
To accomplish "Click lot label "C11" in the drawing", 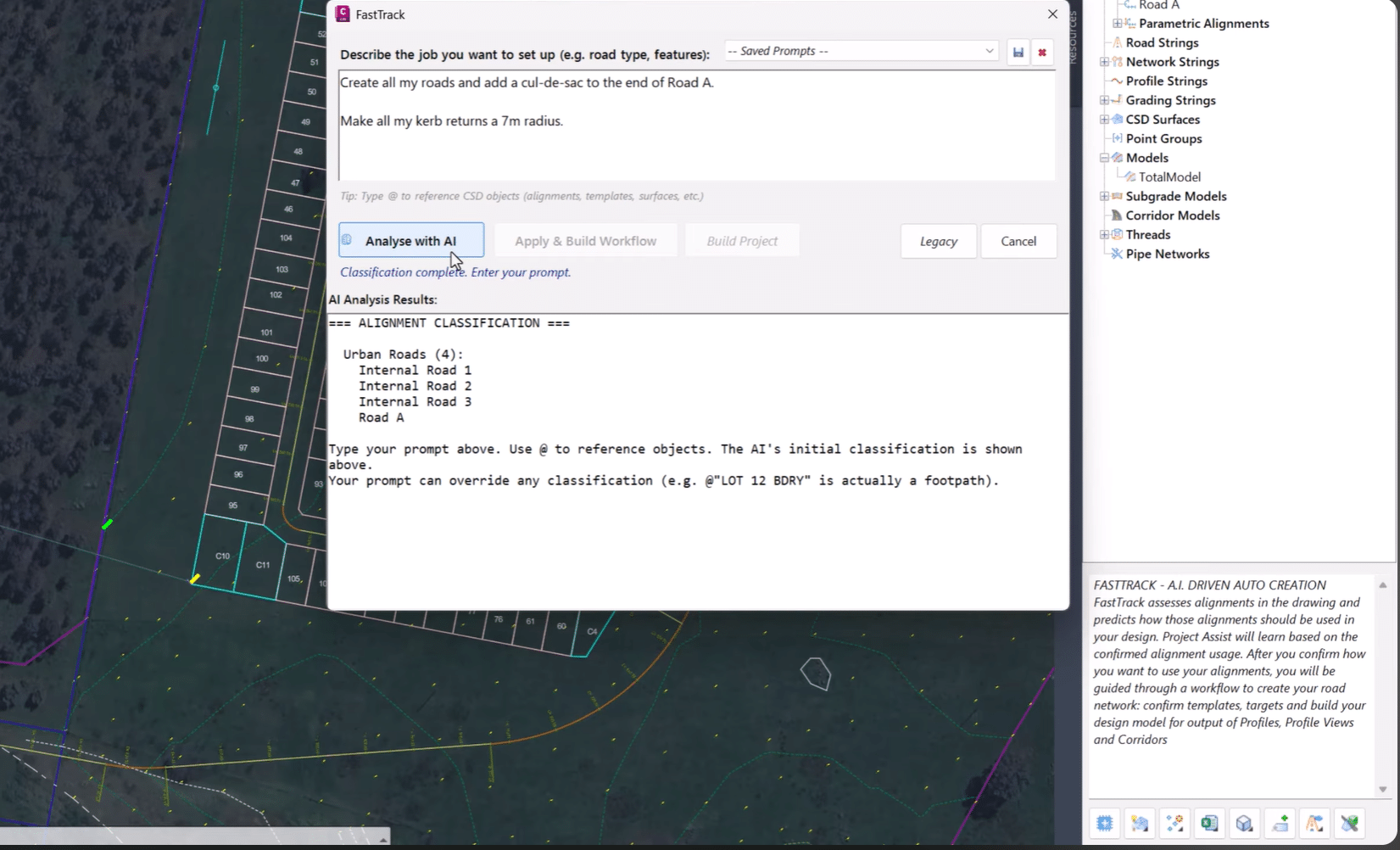I will click(263, 565).
